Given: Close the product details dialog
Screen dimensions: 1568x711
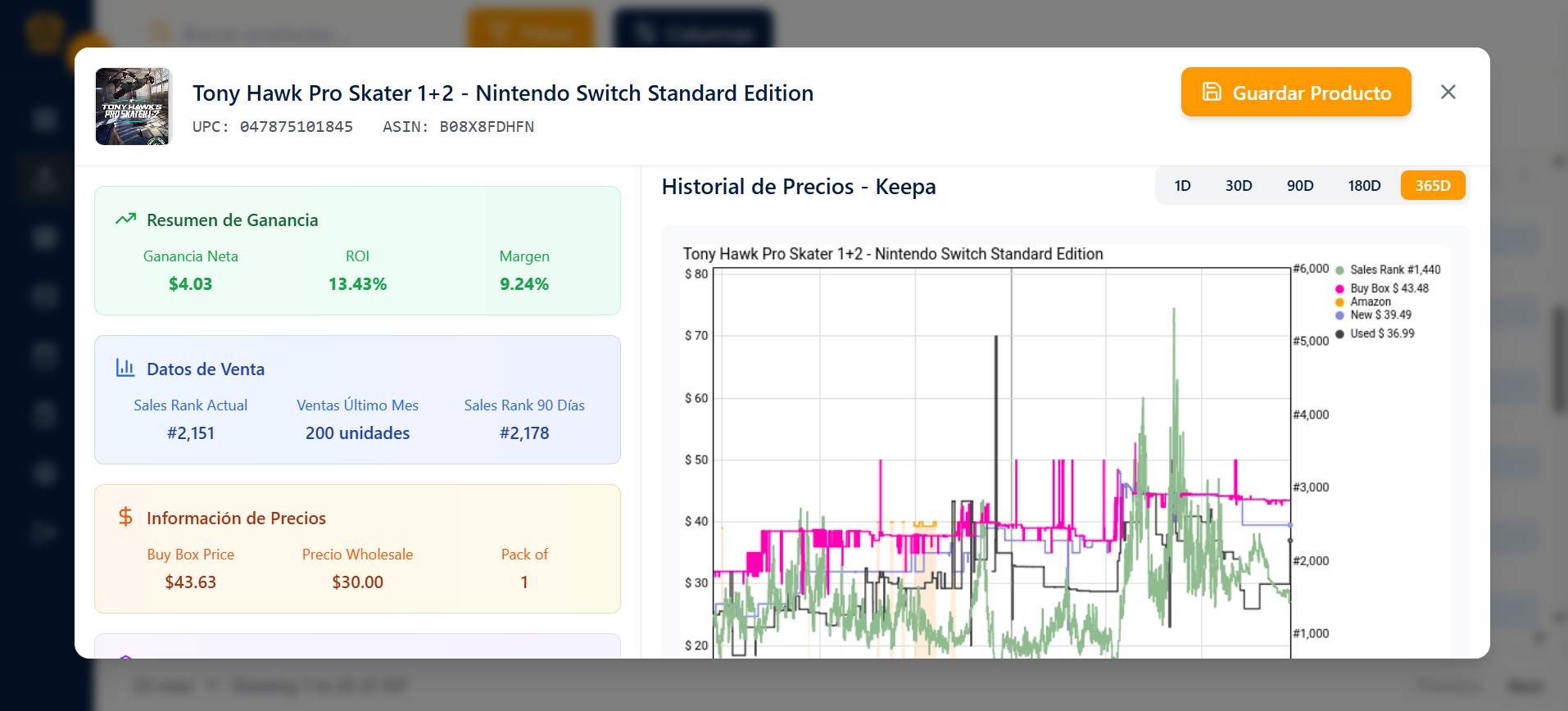Looking at the screenshot, I should (1448, 93).
